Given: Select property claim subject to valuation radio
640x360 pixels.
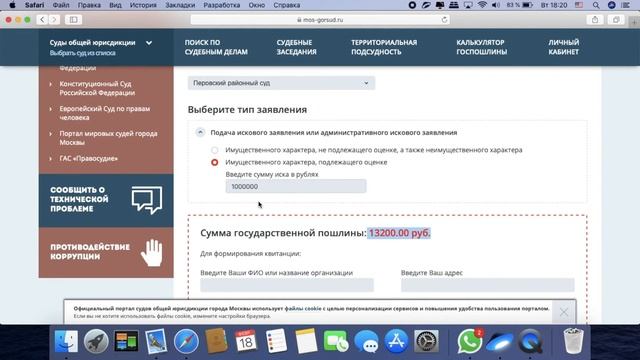Looking at the screenshot, I should (x=215, y=162).
